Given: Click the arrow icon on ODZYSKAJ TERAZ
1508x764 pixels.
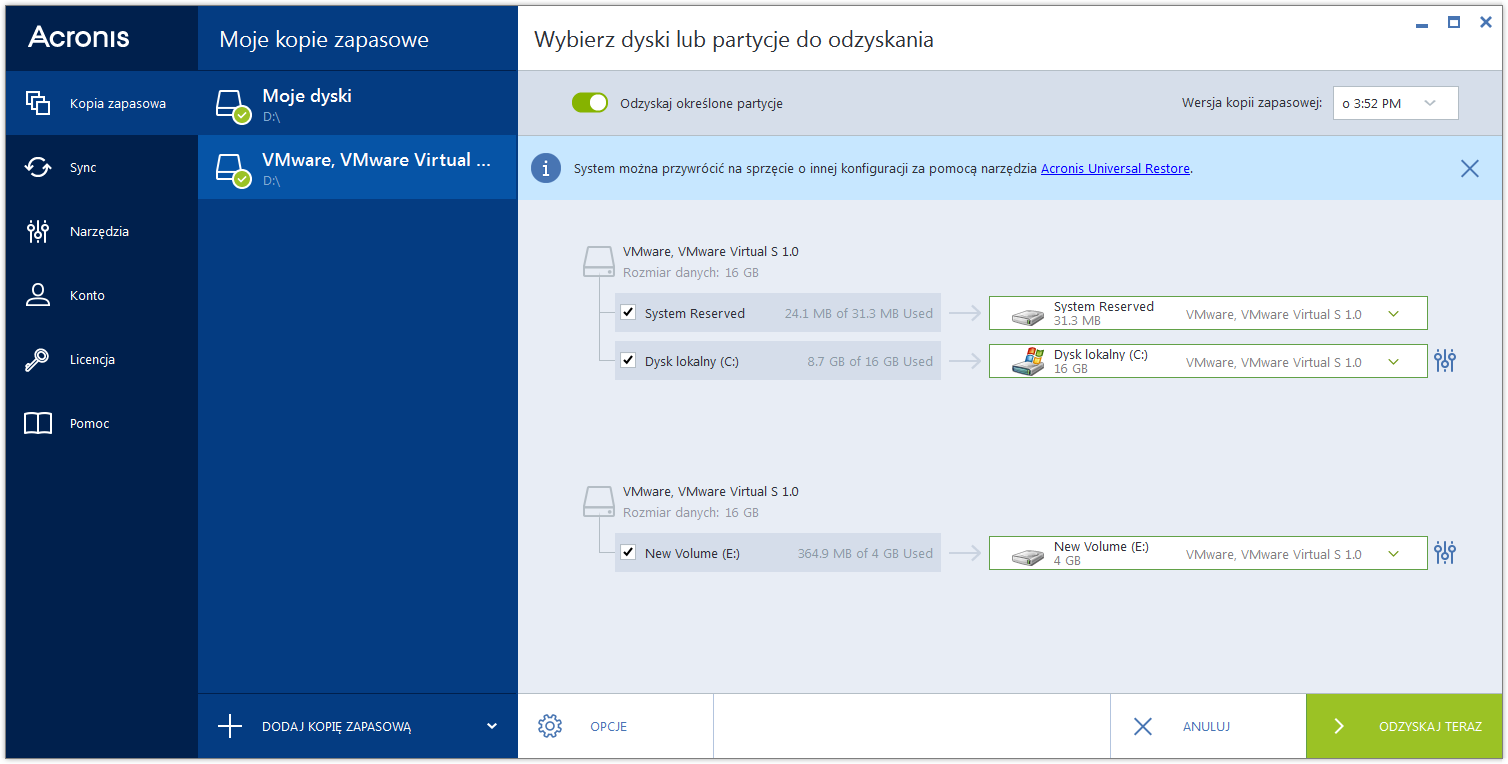Looking at the screenshot, I should point(1339,727).
